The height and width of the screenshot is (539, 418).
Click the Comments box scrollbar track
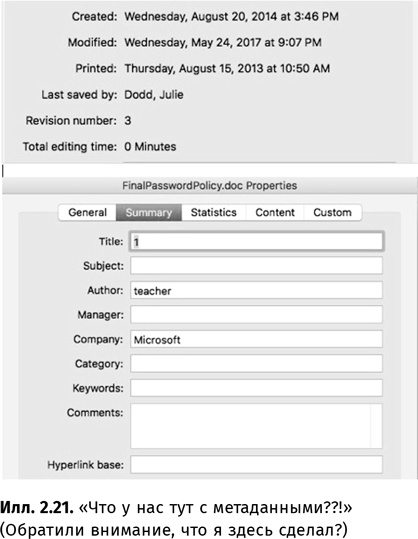(376, 426)
